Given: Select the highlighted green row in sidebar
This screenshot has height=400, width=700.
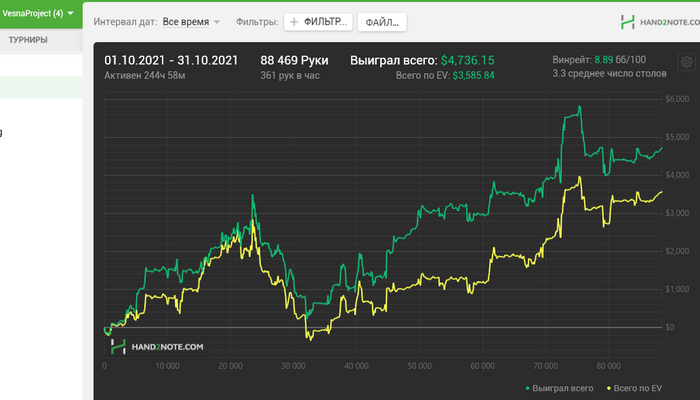Looking at the screenshot, I should click(x=41, y=87).
